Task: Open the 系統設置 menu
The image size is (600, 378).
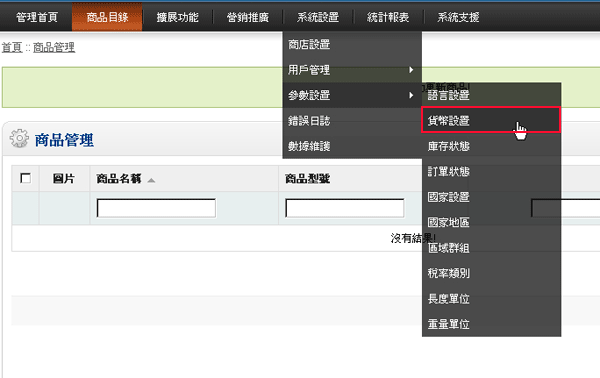Action: pos(318,17)
